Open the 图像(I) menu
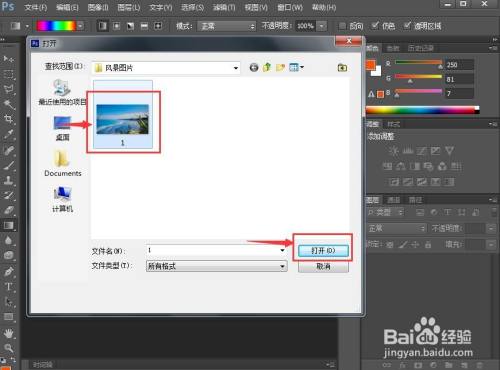The height and width of the screenshot is (370, 500). point(98,7)
